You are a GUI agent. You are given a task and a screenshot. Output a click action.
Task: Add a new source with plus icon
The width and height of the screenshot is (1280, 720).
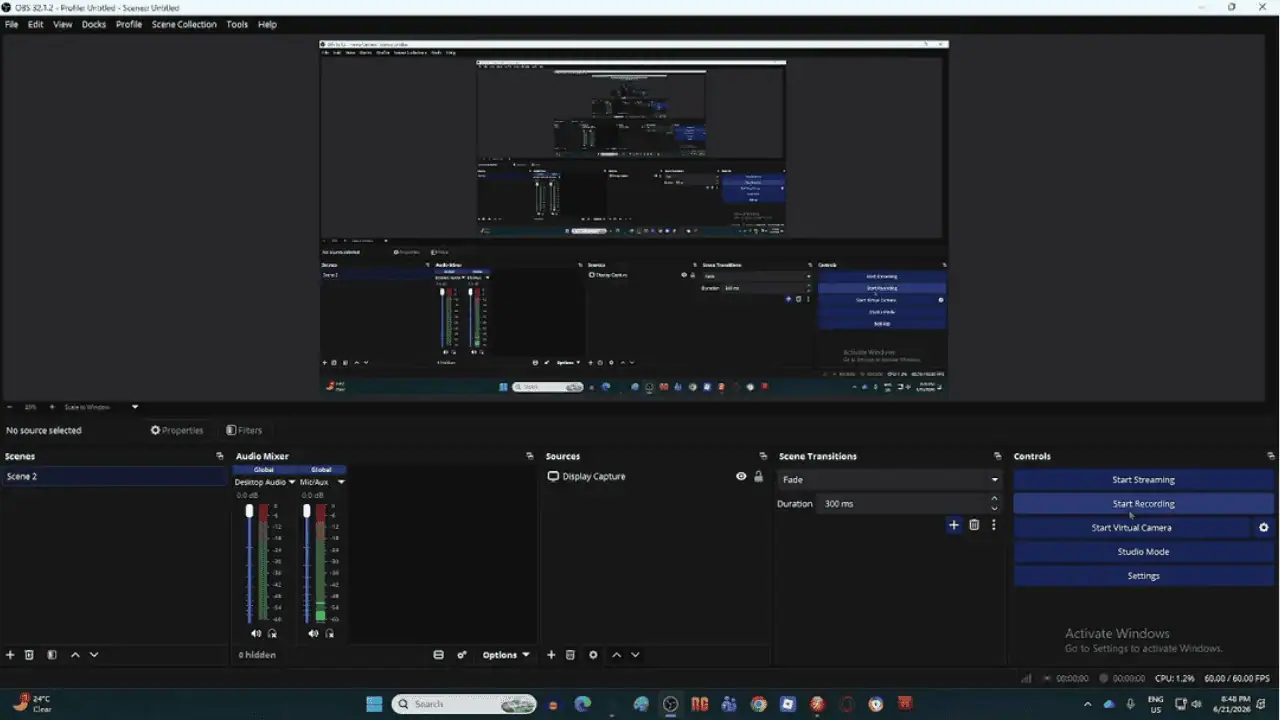point(551,655)
